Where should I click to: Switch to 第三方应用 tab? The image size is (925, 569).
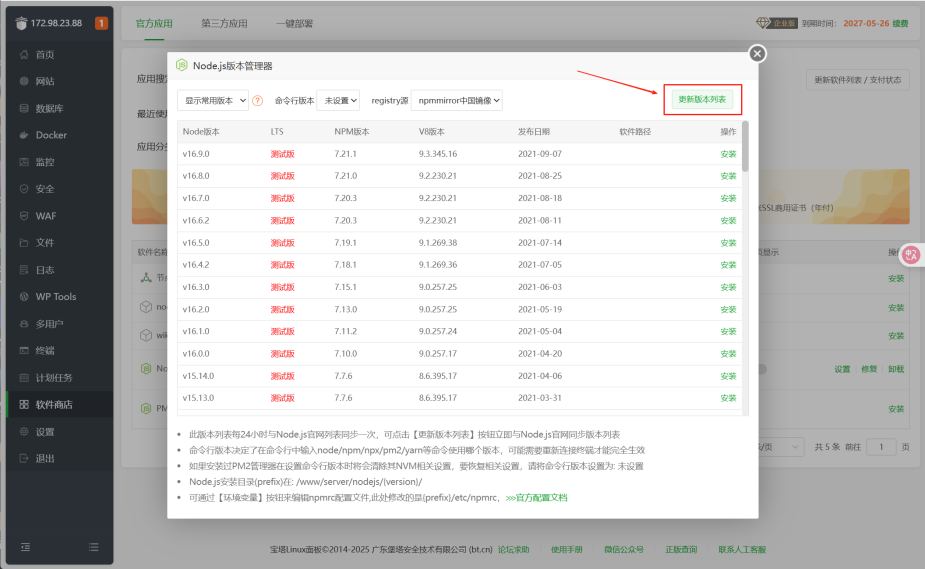(224, 24)
